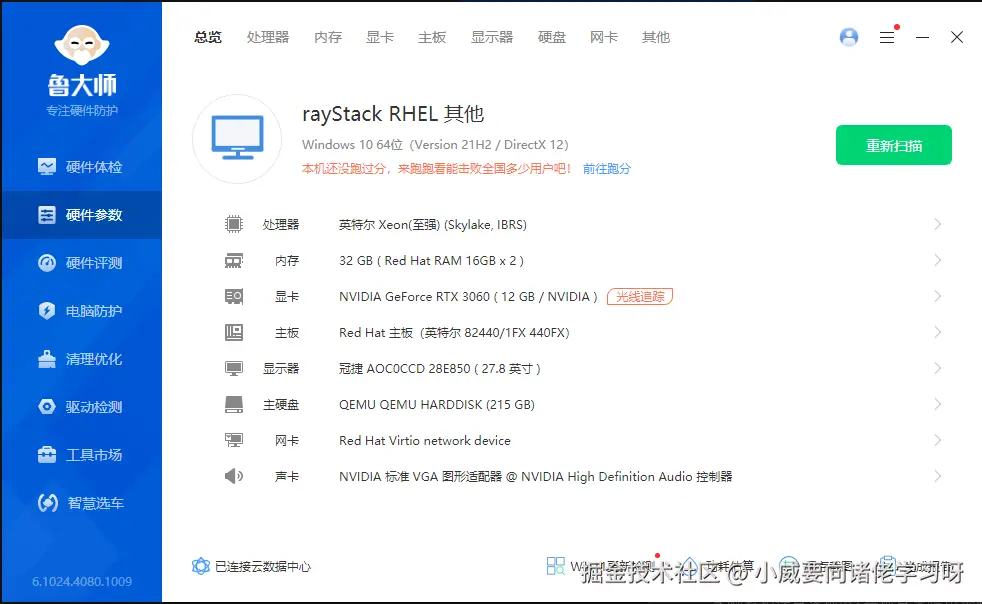Open 智慧选车 in the sidebar

(x=81, y=503)
